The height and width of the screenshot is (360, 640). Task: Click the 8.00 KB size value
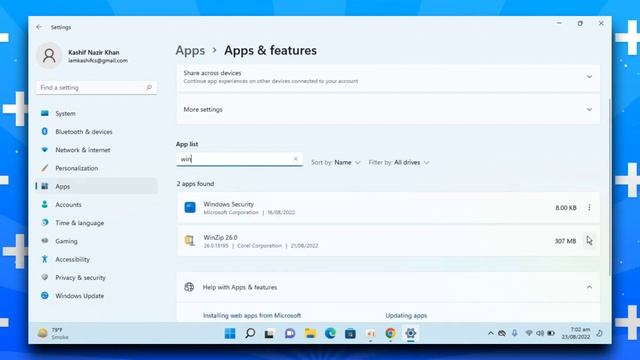coord(566,208)
